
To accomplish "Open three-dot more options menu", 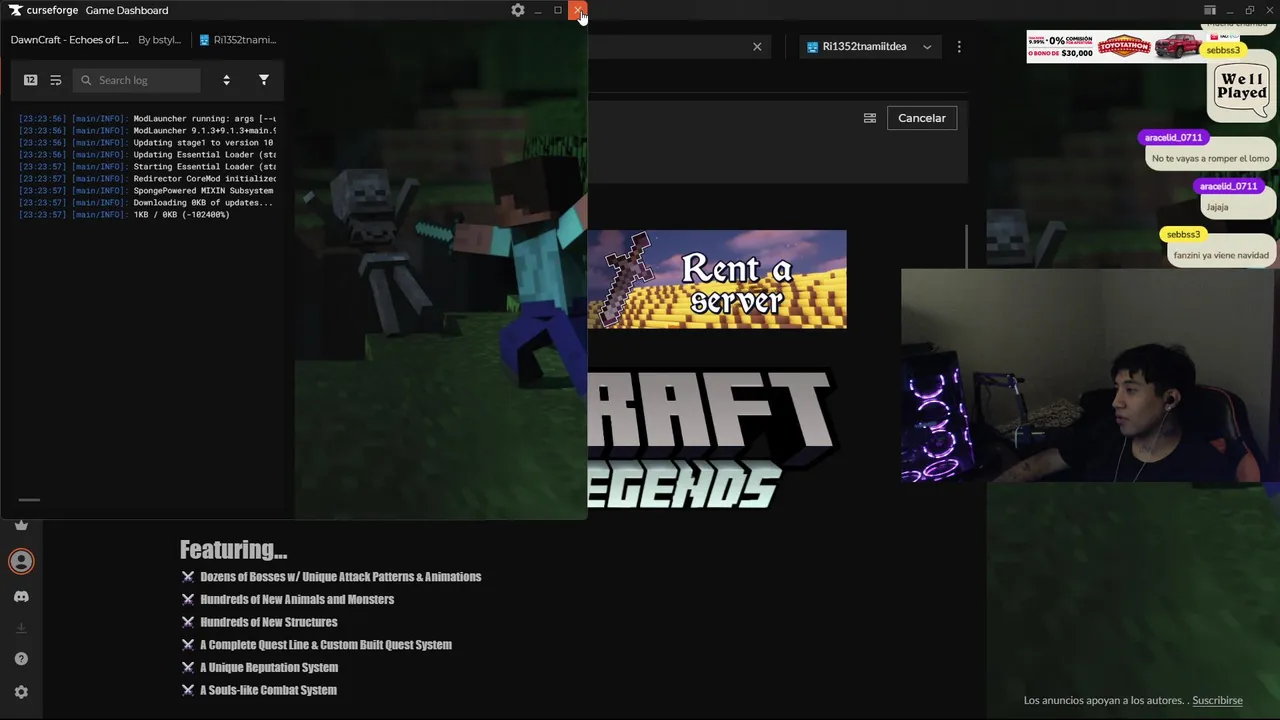I will point(959,47).
